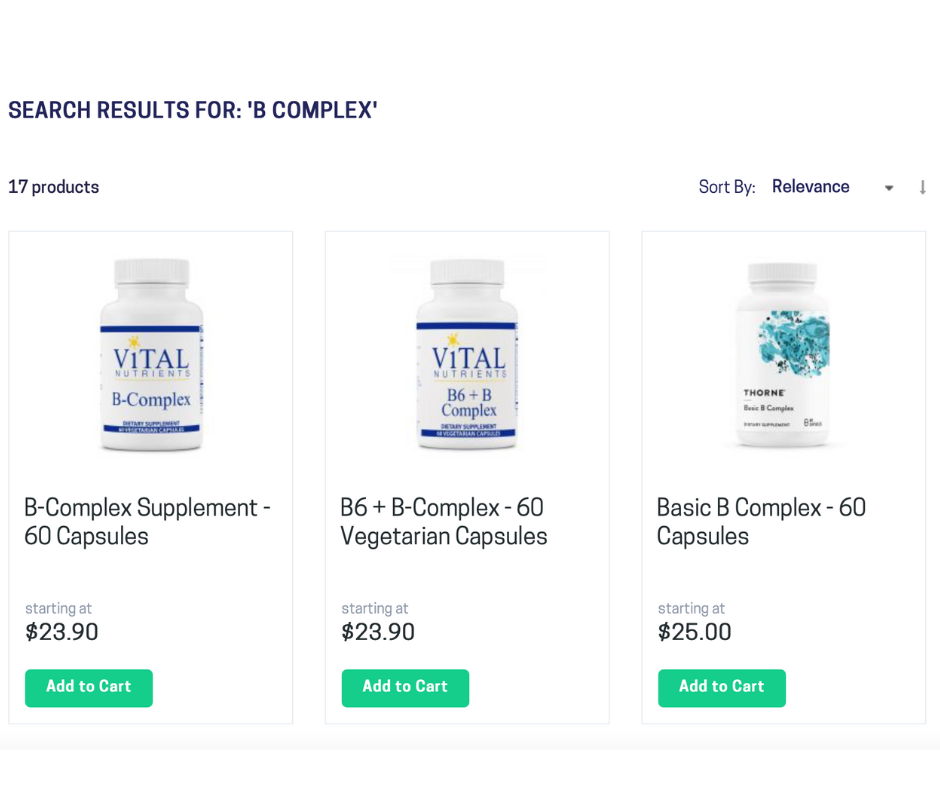Click the Sort By label

point(727,187)
